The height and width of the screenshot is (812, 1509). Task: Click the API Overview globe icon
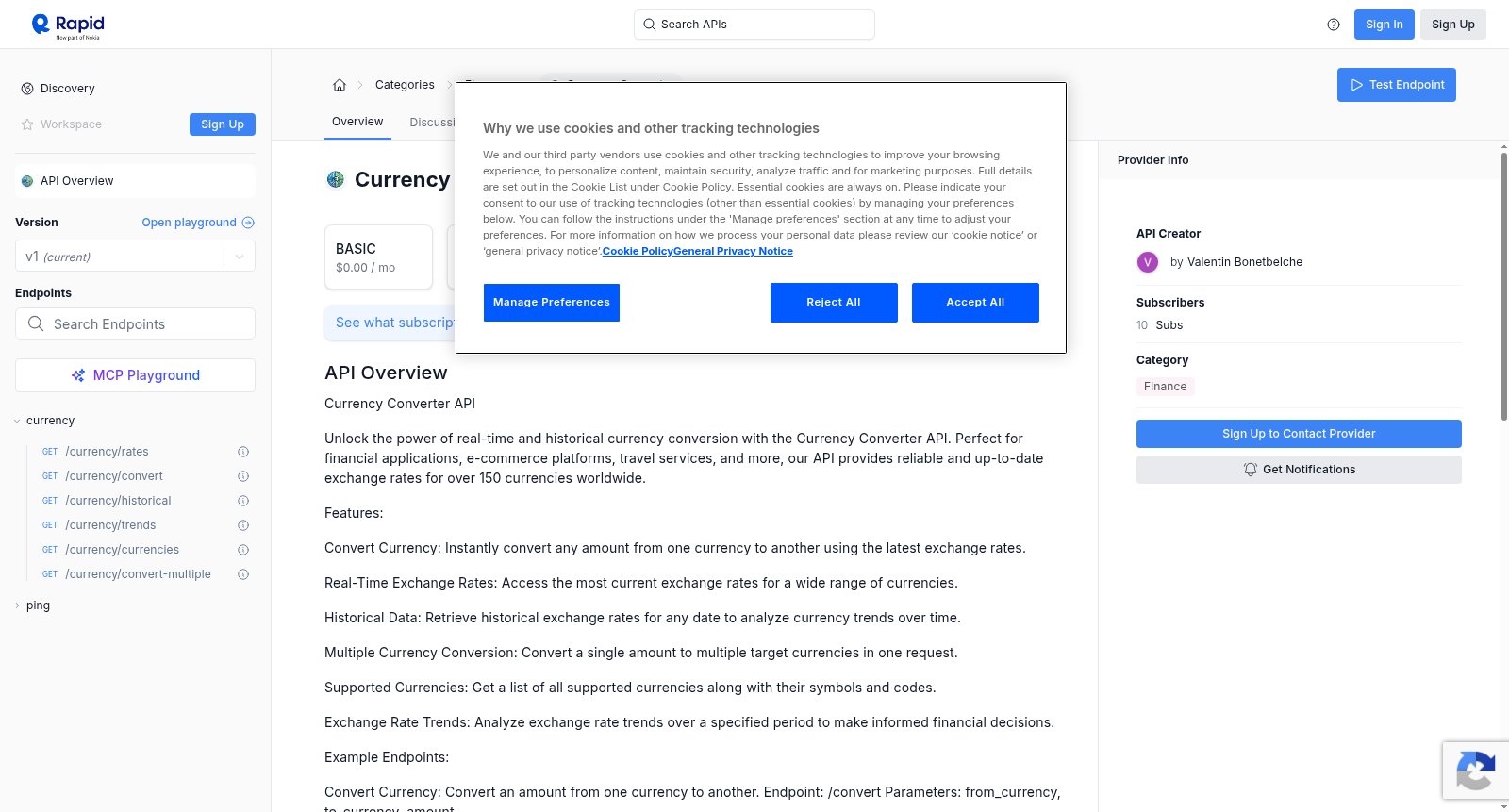[x=27, y=181]
